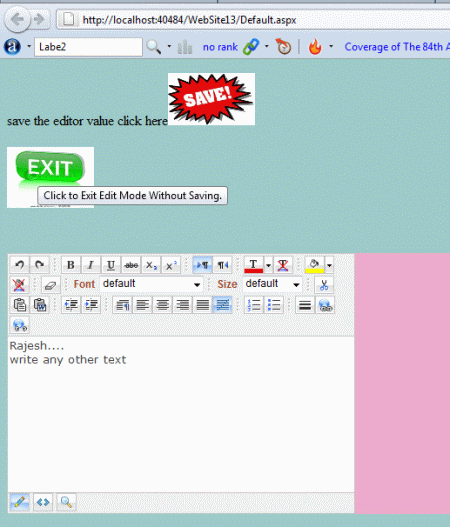Click the clear text color crossed-T icon
The width and height of the screenshot is (450, 527).
pyautogui.click(x=283, y=265)
